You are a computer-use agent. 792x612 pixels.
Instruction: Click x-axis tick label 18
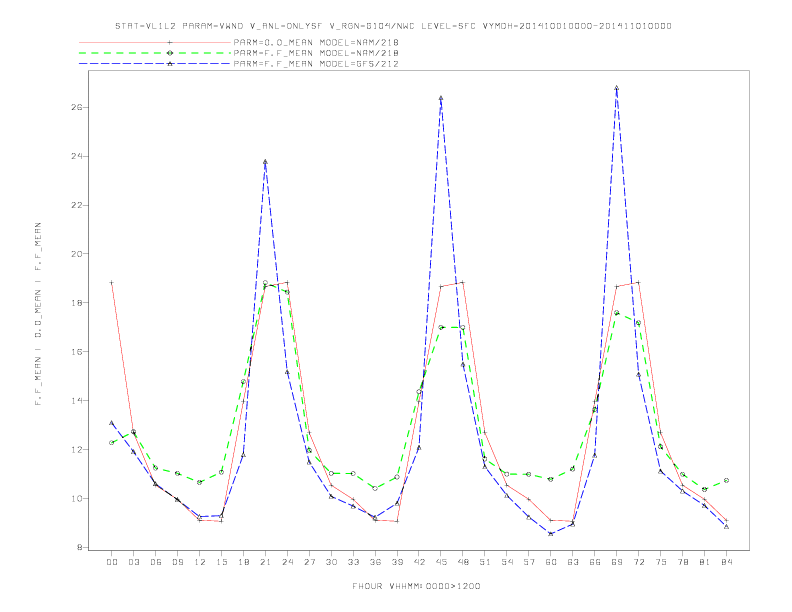coord(243,562)
